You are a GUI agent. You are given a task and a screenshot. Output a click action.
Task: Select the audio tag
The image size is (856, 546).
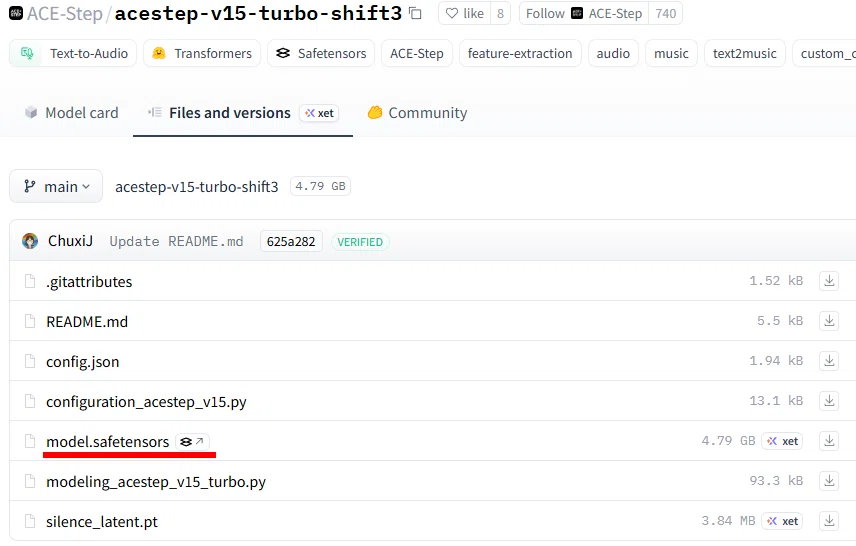pyautogui.click(x=613, y=54)
